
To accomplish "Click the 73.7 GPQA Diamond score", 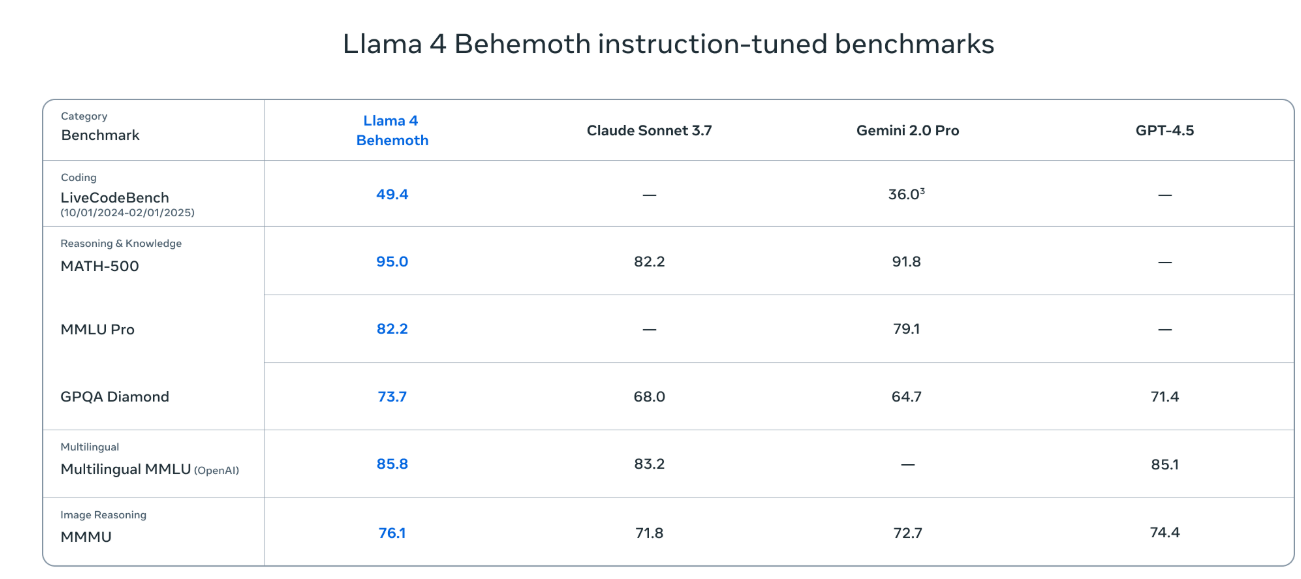I will pos(392,396).
